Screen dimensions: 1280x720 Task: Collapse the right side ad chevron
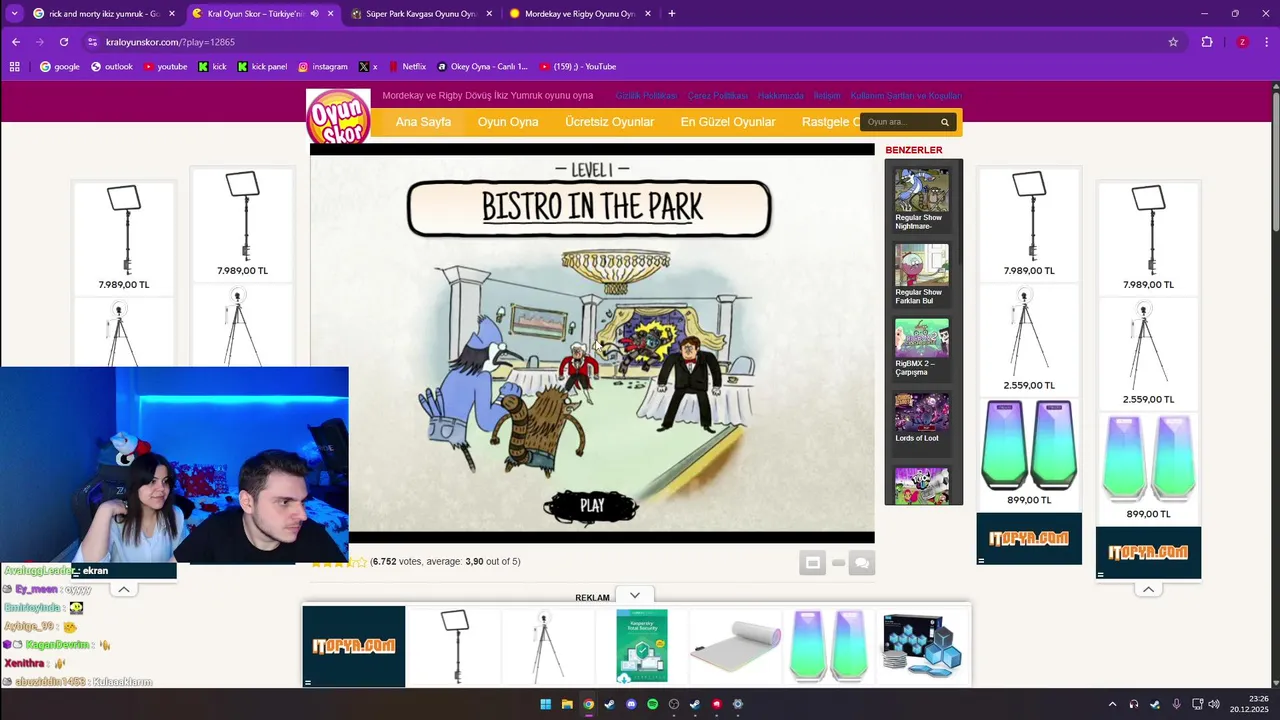tap(1148, 589)
